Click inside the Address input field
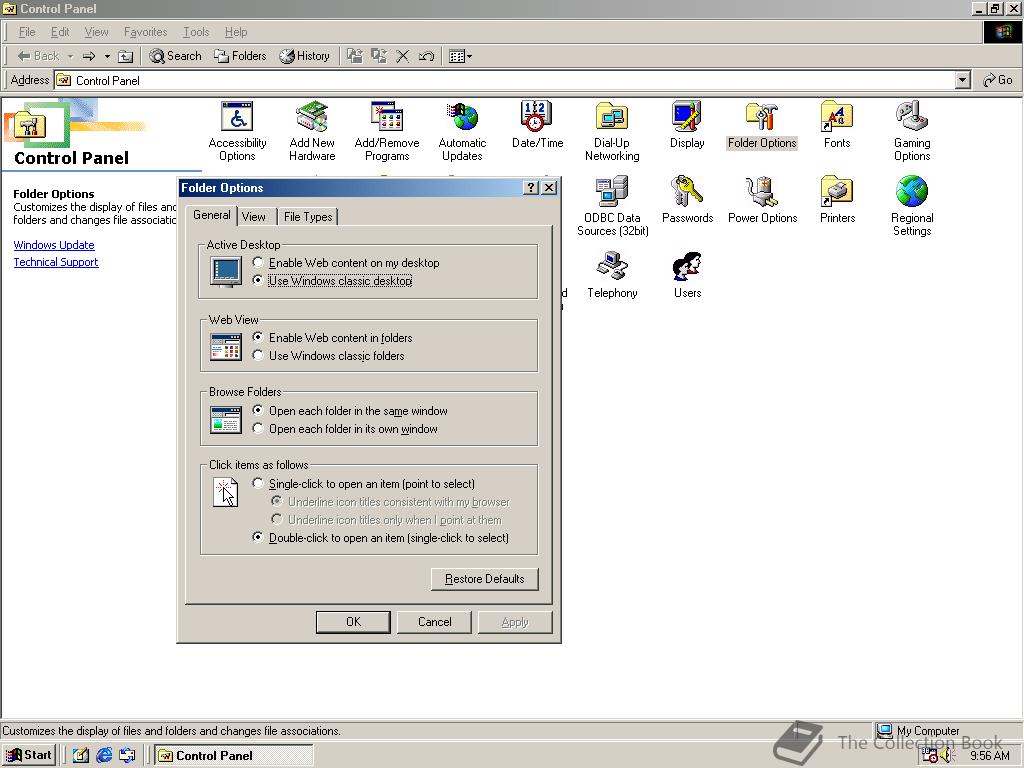Viewport: 1024px width, 768px height. pos(504,80)
